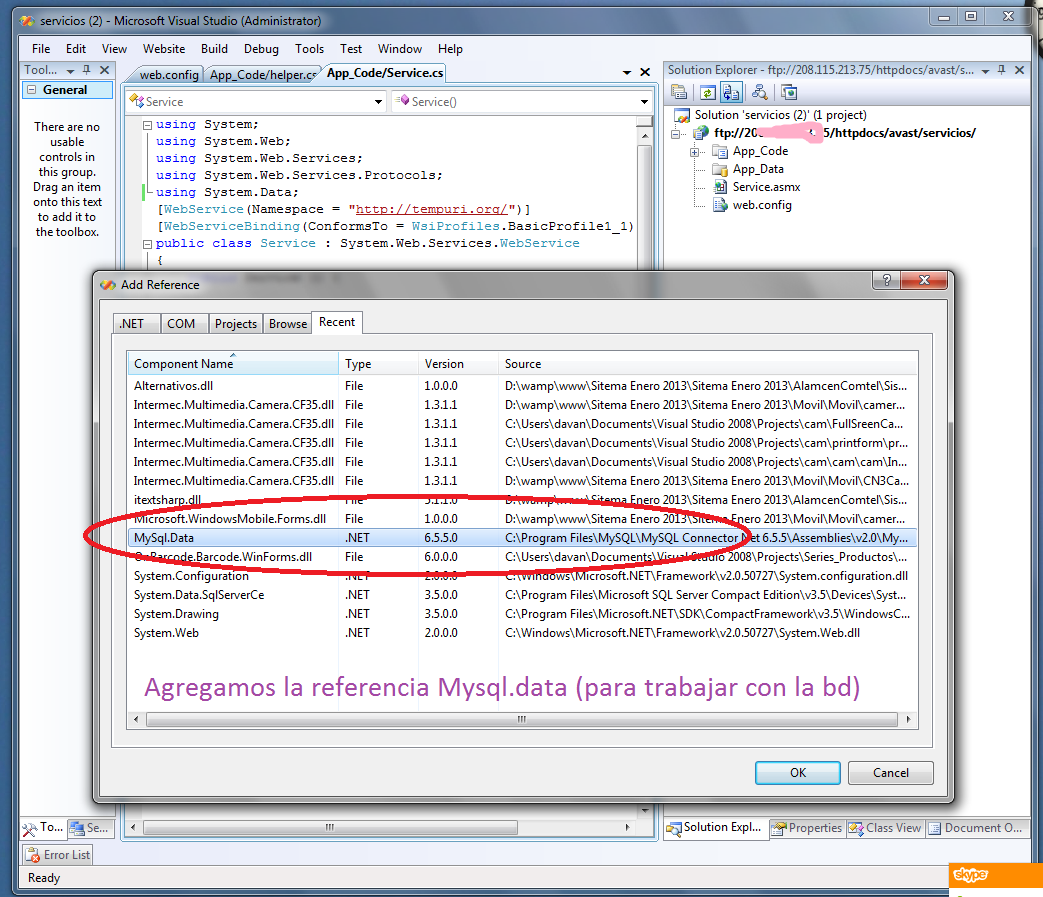
Task: Open the Website menu
Action: click(x=164, y=48)
